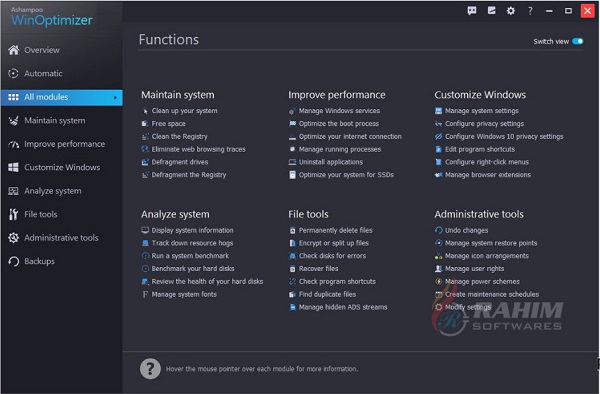Click Optimize your internet connection icon

point(292,137)
